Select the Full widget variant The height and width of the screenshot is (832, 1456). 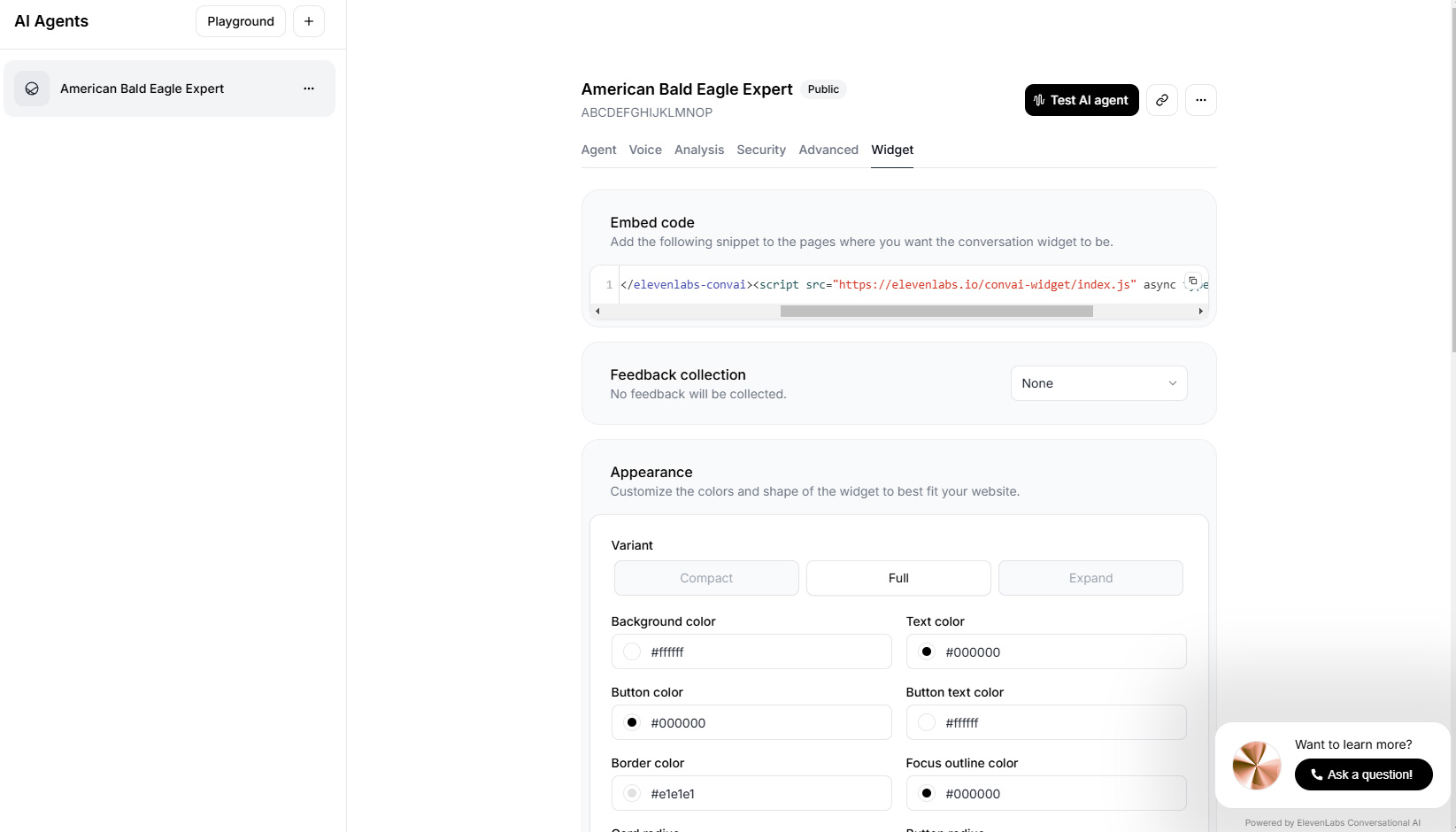898,578
